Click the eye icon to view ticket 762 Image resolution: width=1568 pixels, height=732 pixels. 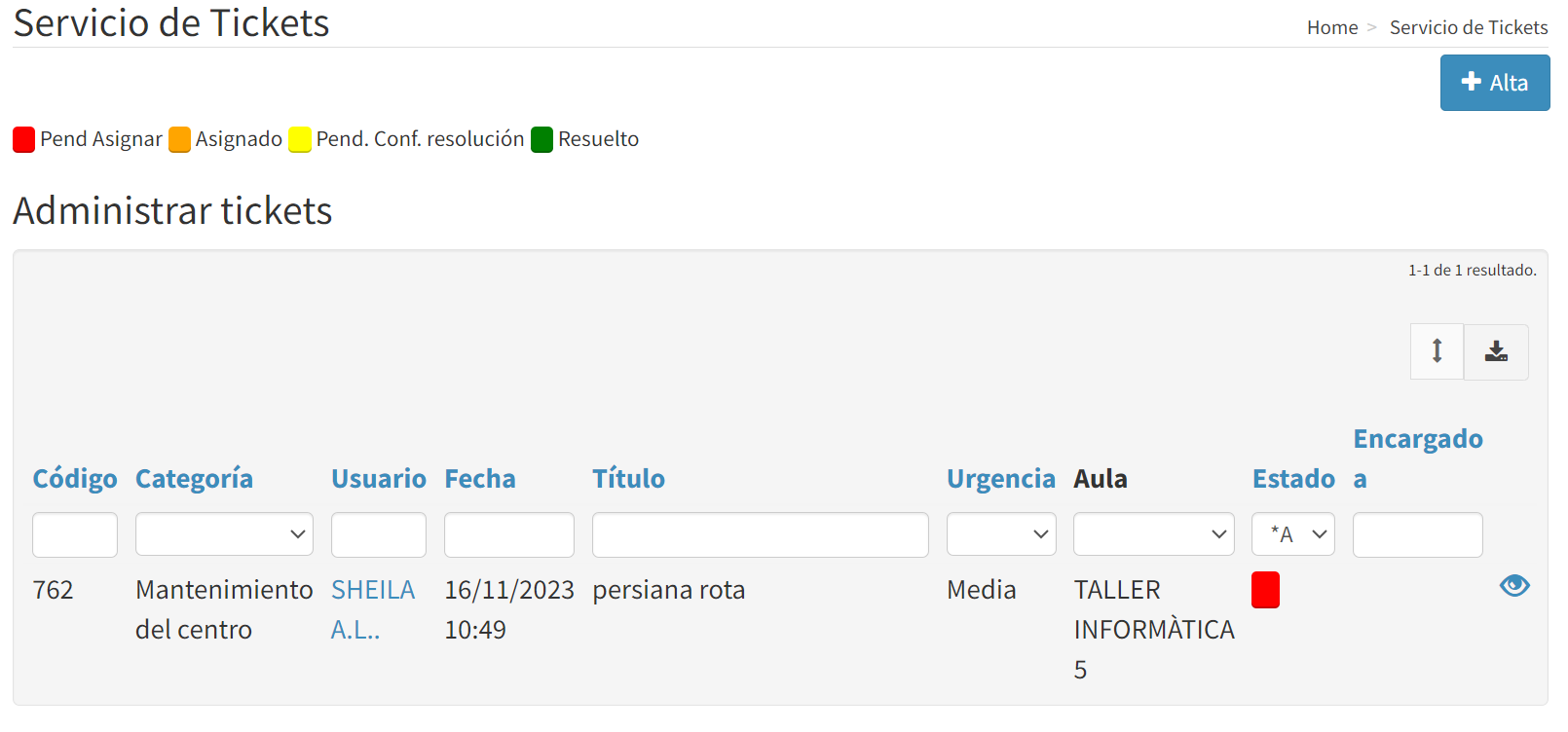[x=1514, y=585]
